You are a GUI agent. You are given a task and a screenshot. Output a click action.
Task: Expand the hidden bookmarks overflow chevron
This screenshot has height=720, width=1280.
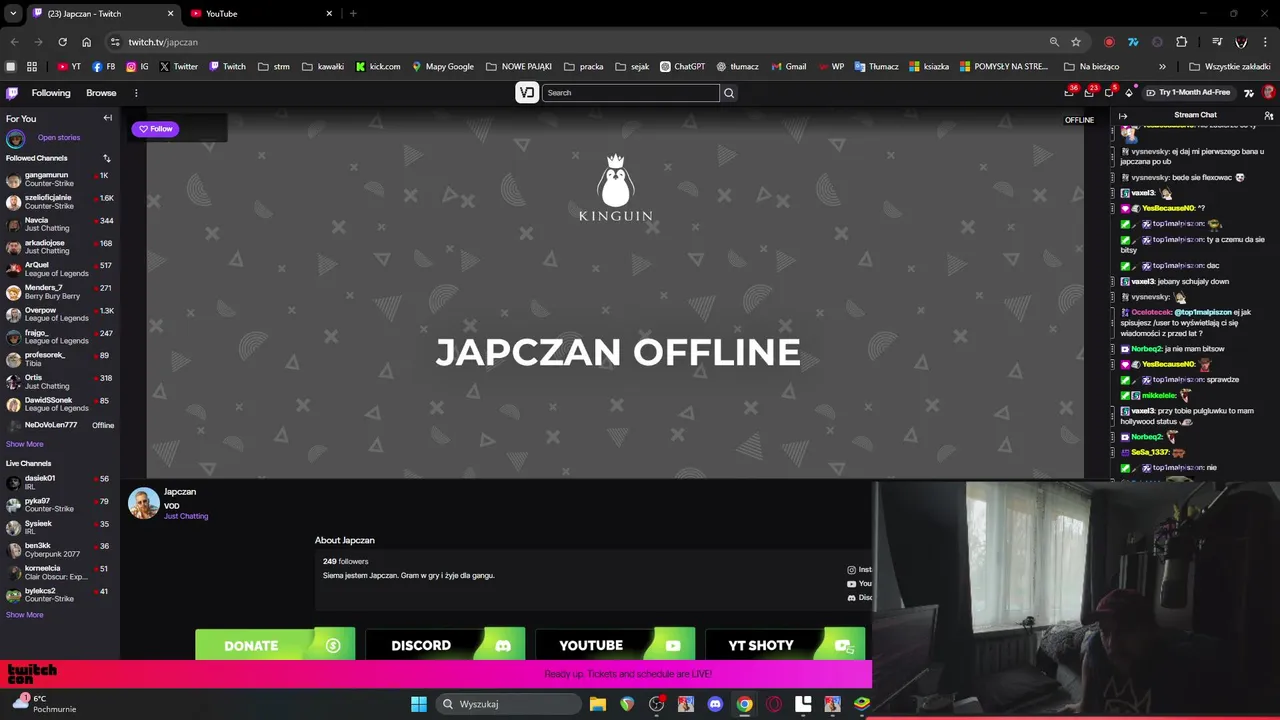click(1162, 67)
